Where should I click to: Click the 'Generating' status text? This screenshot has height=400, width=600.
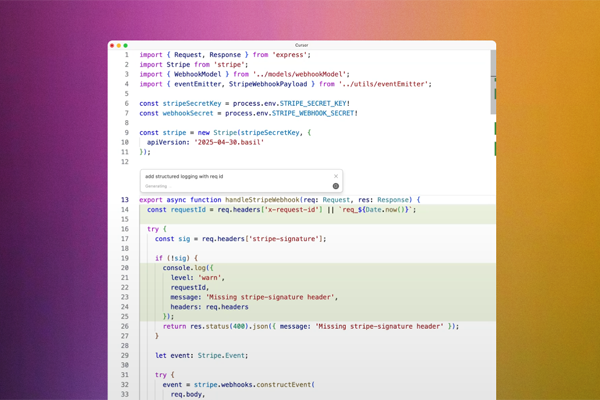click(157, 186)
